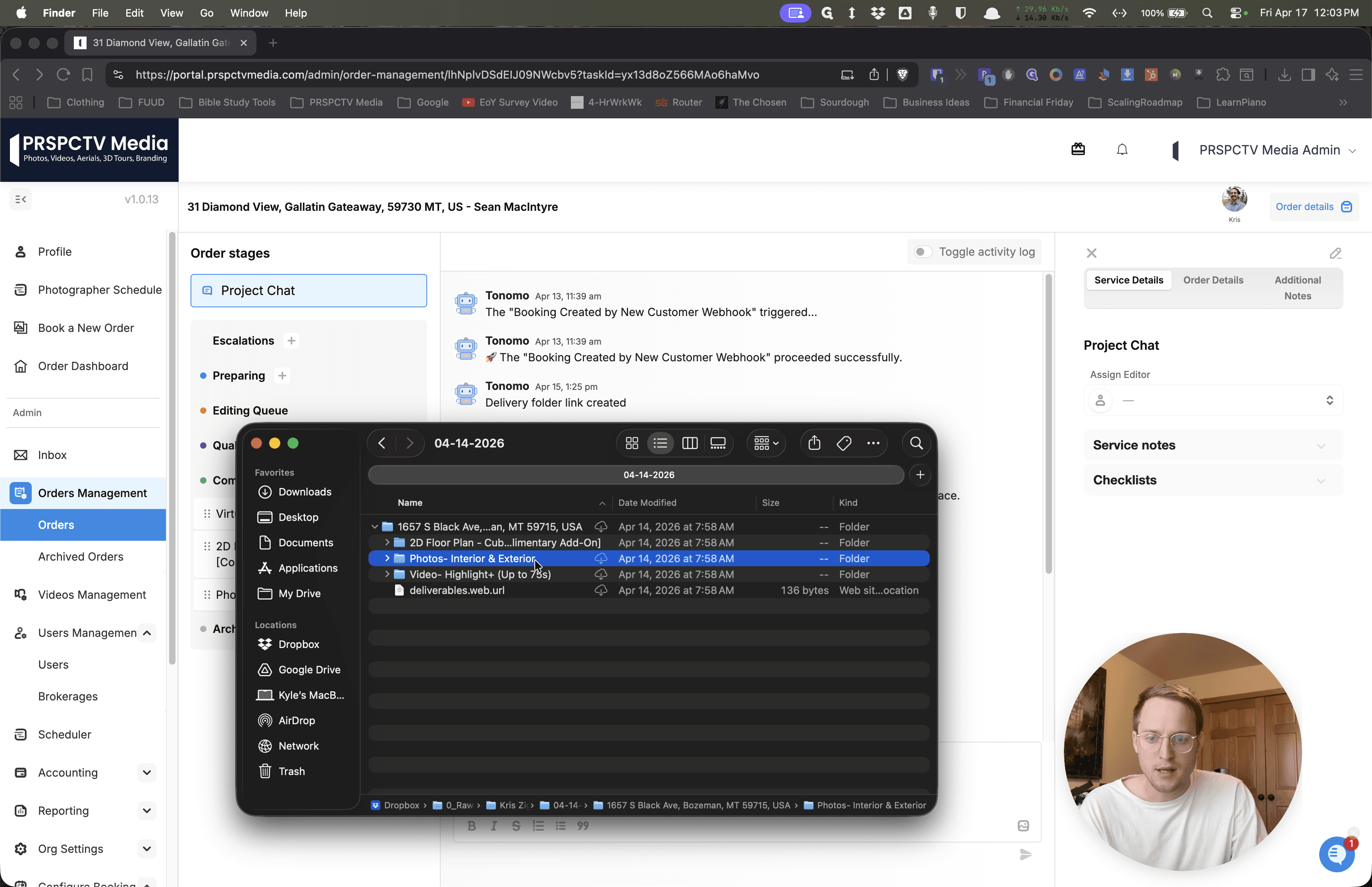This screenshot has height=887, width=1372.
Task: Click the Order details button
Action: click(1313, 207)
